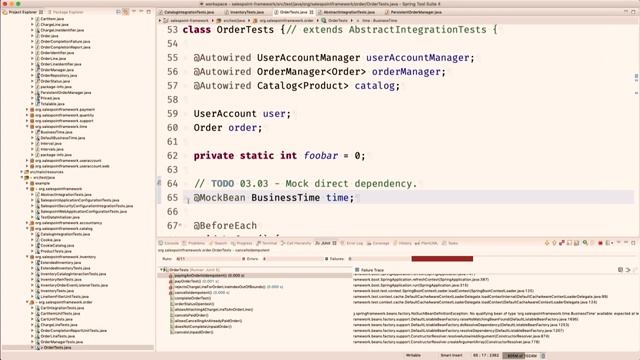Open the Error Log view tab
640x360 pixels.
(x=351, y=243)
